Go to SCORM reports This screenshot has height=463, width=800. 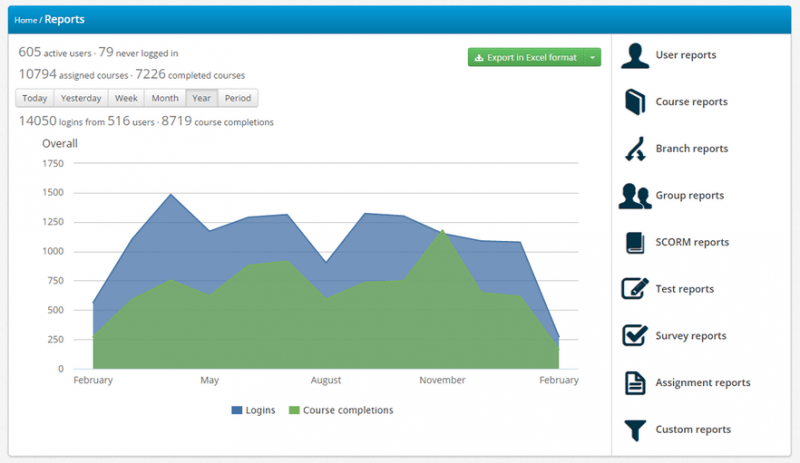point(692,242)
